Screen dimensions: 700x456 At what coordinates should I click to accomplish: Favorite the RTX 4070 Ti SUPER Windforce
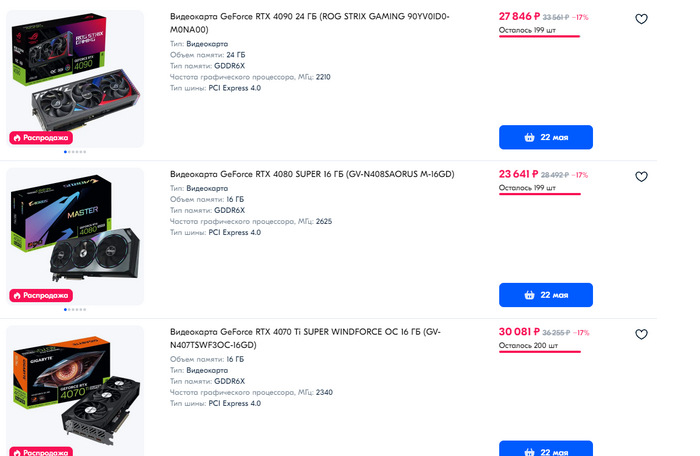(x=641, y=334)
